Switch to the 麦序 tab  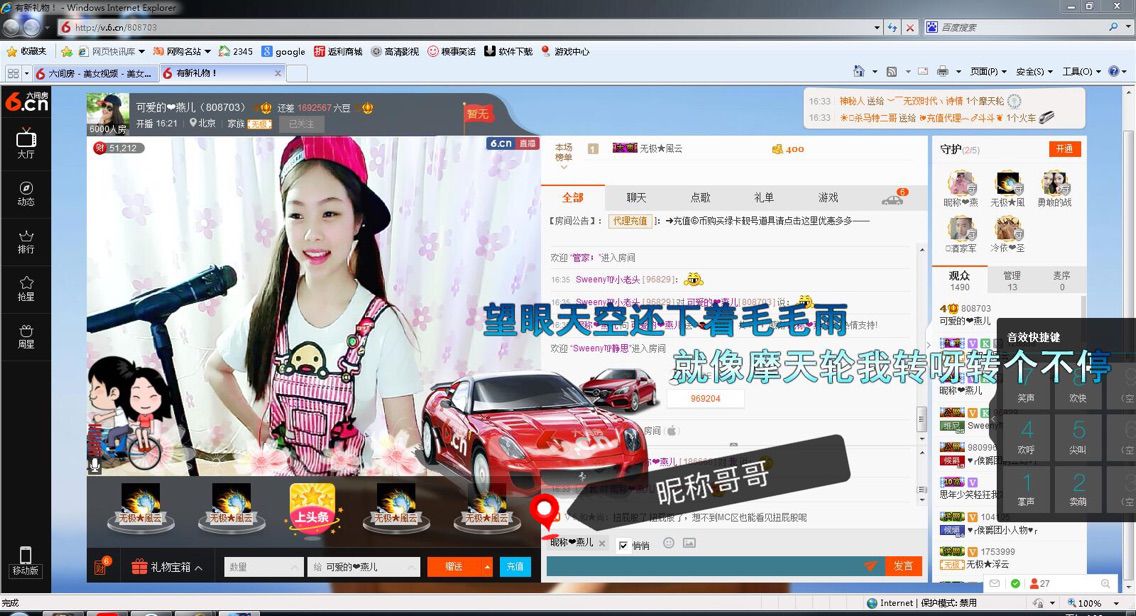tap(1061, 280)
